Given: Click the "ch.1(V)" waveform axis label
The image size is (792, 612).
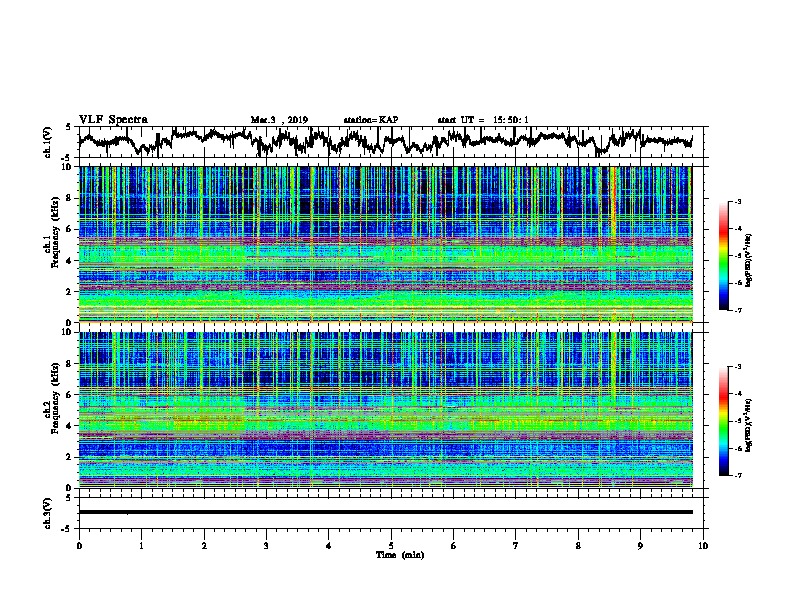Looking at the screenshot, I should 48,142.
